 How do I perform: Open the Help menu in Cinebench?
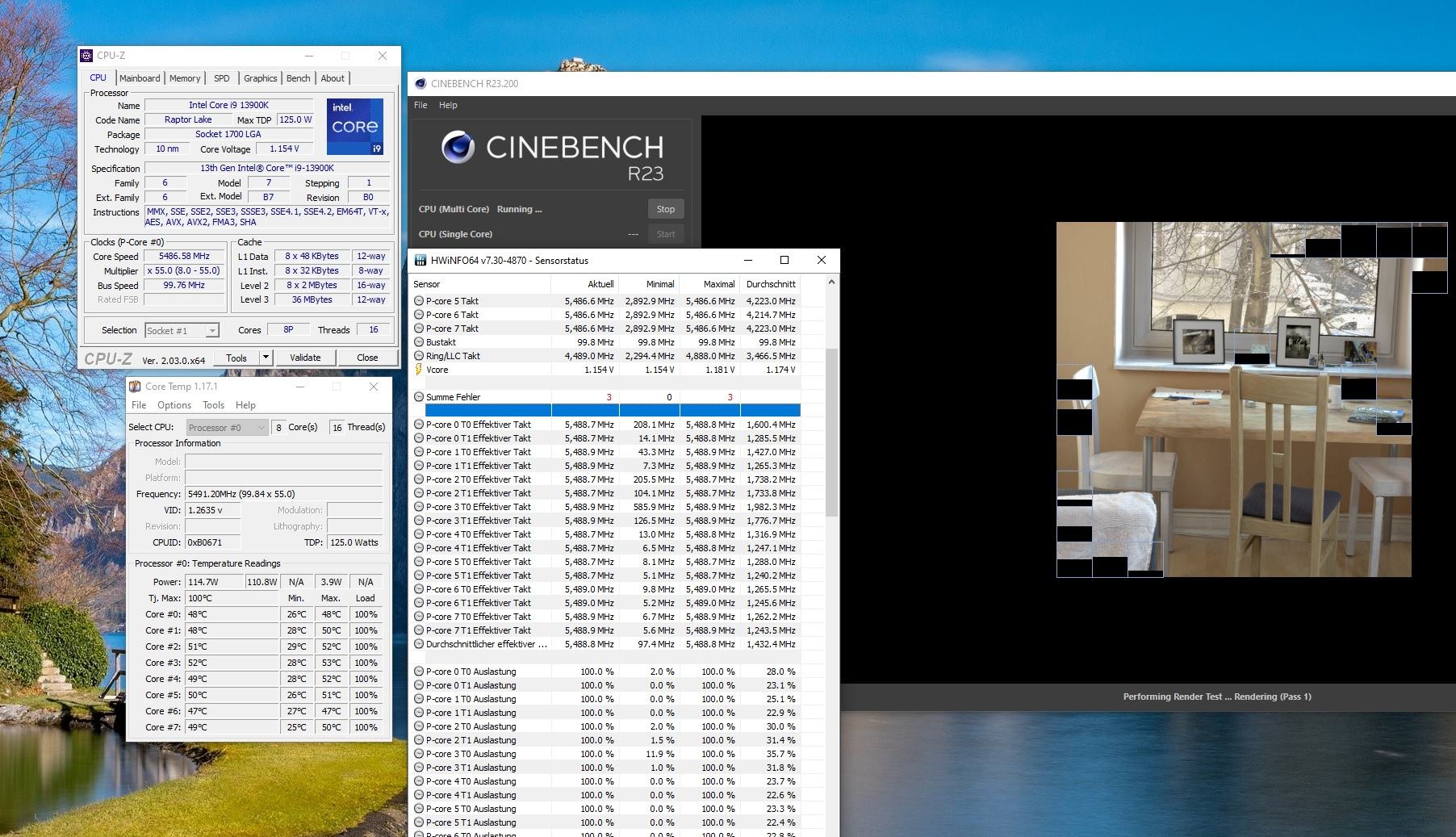click(448, 105)
